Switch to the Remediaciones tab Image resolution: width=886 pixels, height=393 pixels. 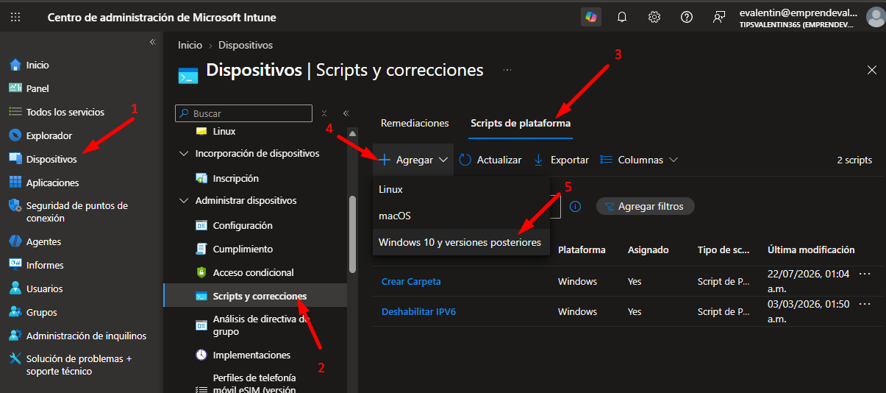(415, 123)
